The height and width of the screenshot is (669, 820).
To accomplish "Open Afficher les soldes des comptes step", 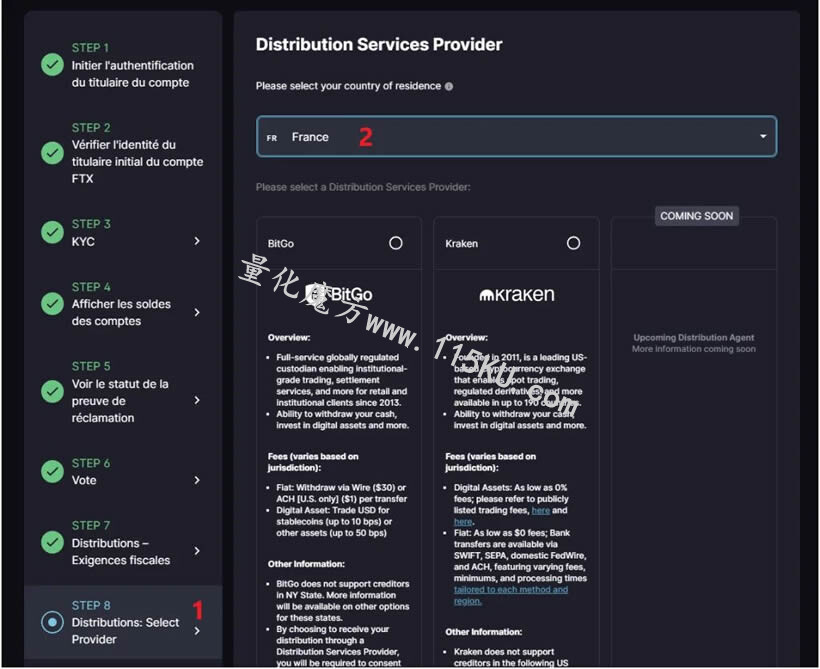I will point(121,312).
